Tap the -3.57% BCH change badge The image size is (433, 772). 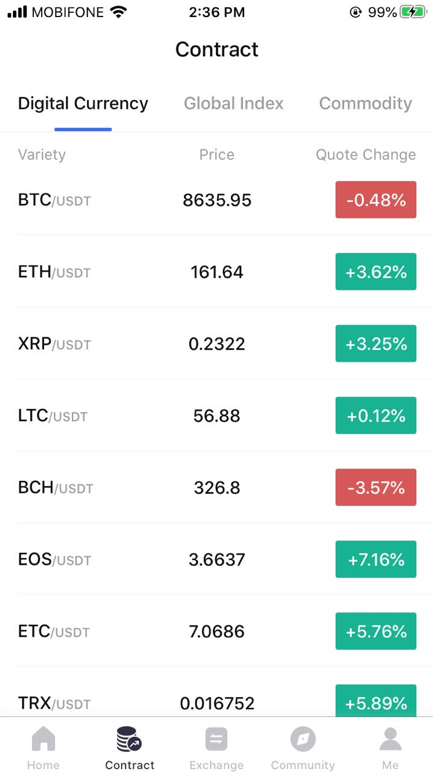coord(376,487)
